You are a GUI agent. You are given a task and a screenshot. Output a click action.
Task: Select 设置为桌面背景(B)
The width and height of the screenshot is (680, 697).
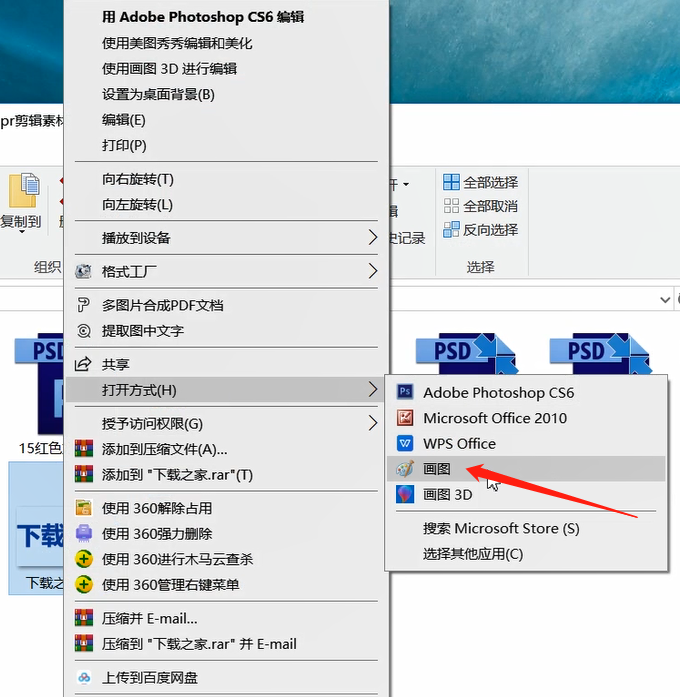pyautogui.click(x=158, y=94)
